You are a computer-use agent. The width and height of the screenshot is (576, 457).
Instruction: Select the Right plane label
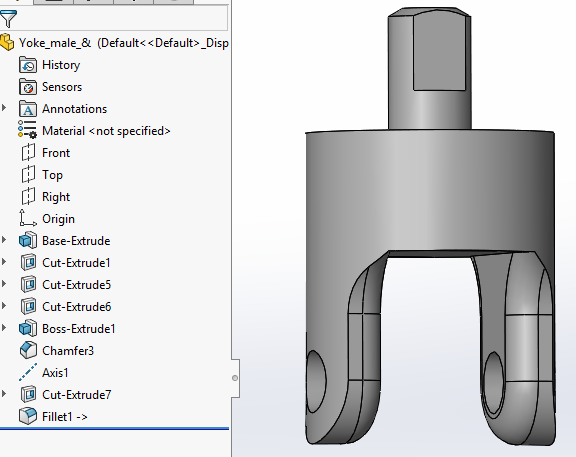coord(56,197)
